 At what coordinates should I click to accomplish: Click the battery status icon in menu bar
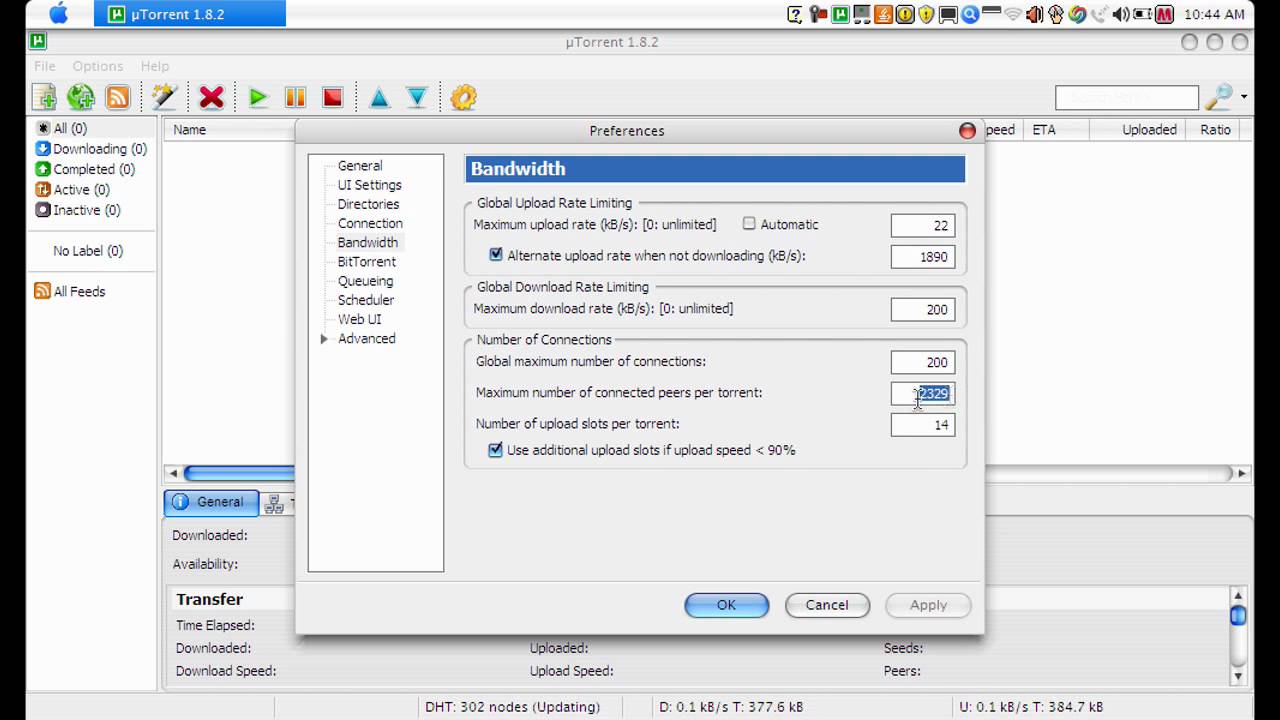[1142, 14]
